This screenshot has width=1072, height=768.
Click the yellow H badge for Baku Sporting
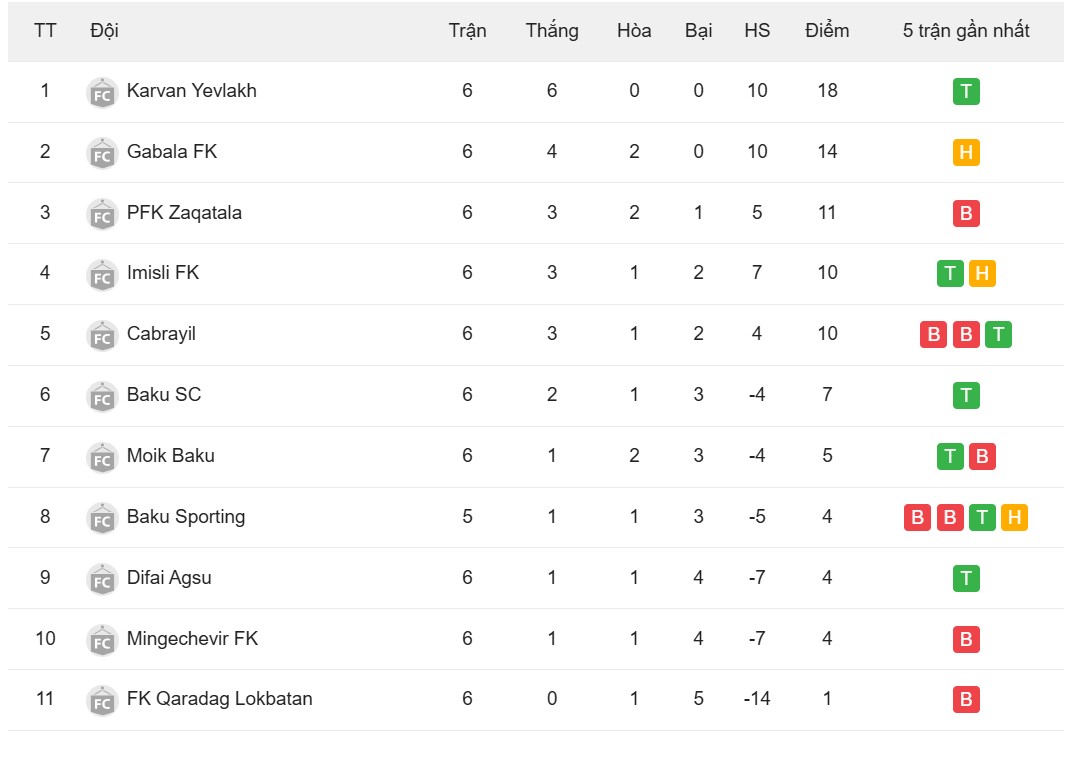(x=1014, y=518)
